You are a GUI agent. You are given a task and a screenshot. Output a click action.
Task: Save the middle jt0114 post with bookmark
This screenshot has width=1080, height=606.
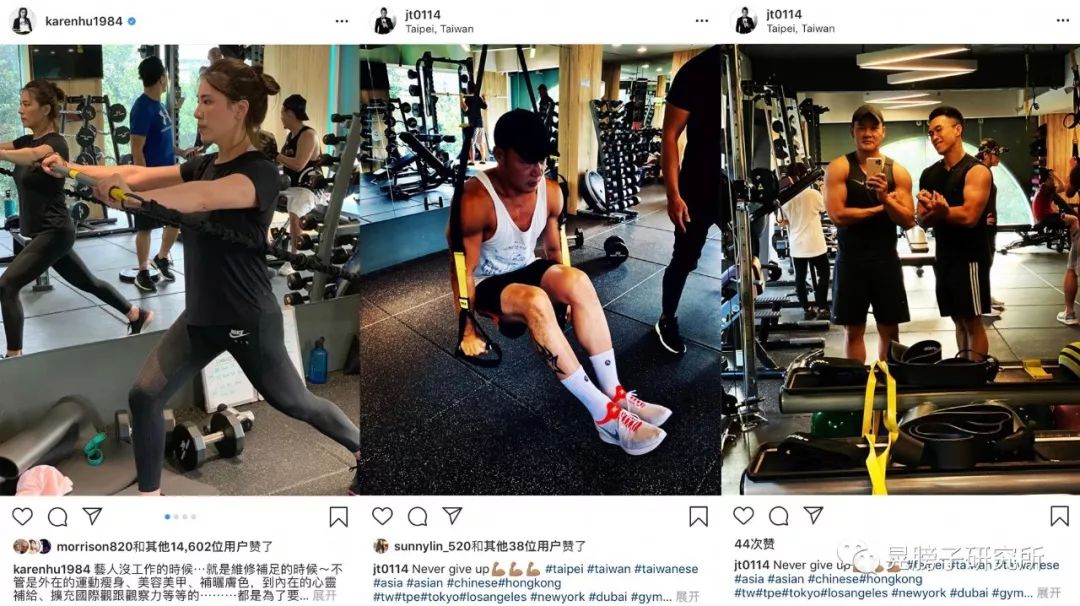click(698, 516)
